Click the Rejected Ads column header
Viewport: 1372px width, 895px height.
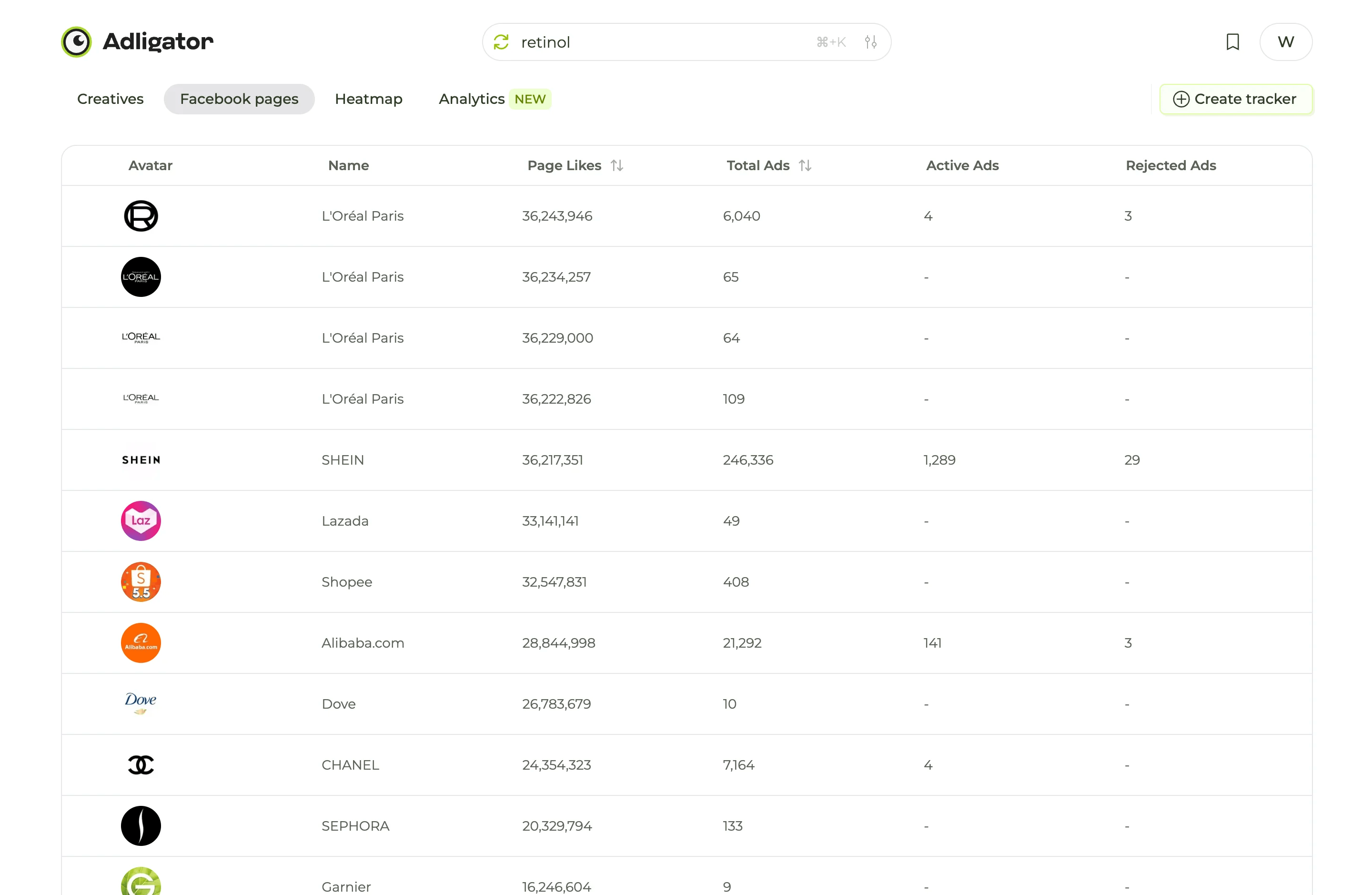(x=1171, y=165)
